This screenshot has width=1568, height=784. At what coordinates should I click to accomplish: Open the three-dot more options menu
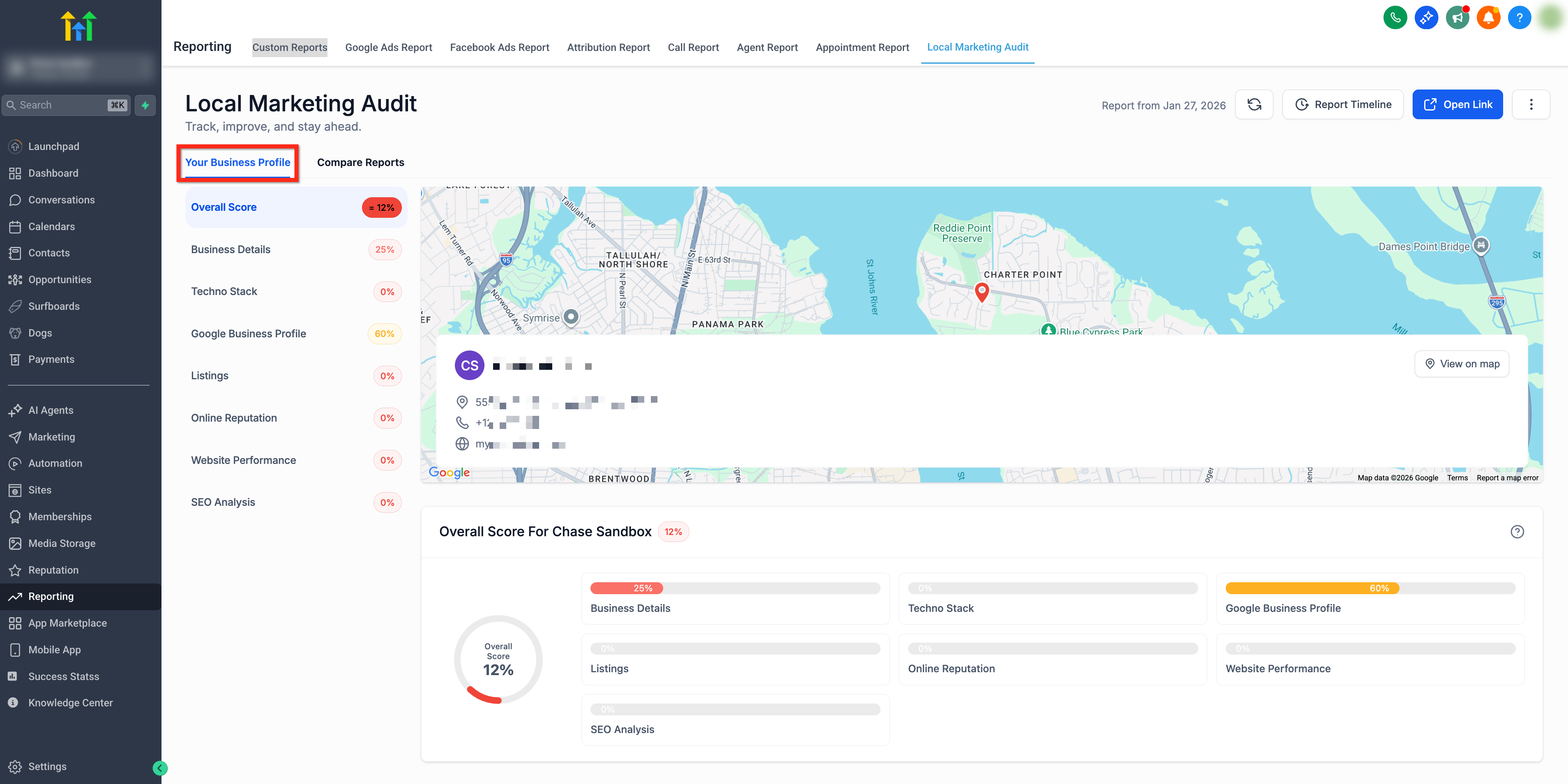pyautogui.click(x=1530, y=105)
